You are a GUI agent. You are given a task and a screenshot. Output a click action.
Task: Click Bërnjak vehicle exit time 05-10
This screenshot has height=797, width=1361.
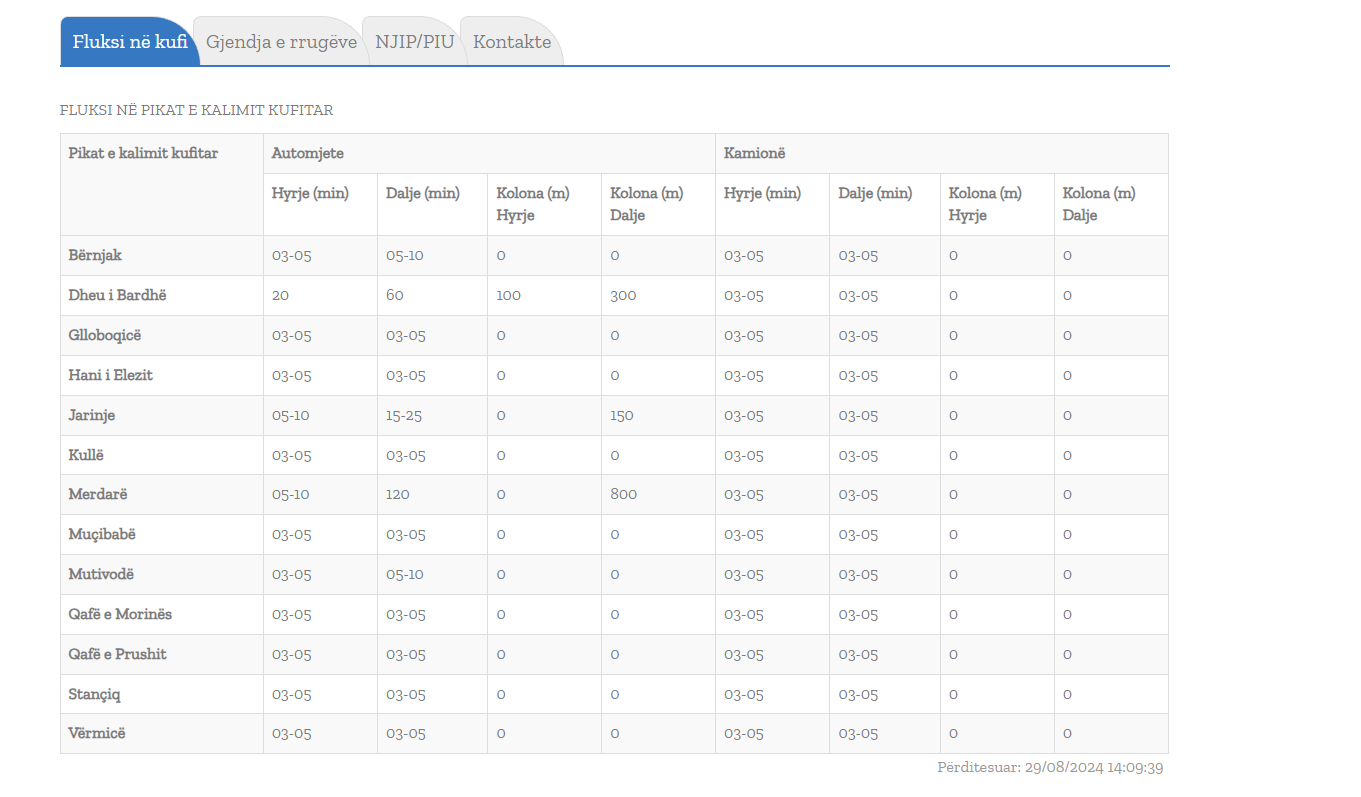coord(405,255)
